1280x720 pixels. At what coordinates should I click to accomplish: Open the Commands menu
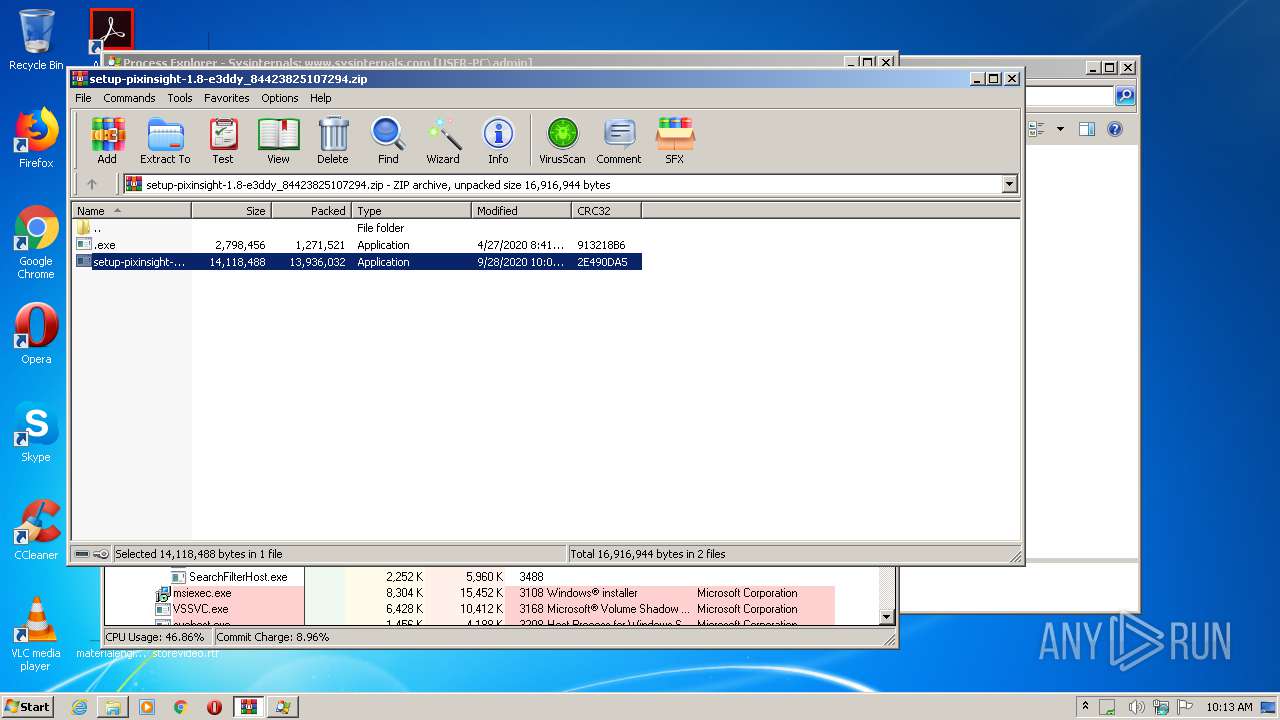tap(129, 98)
